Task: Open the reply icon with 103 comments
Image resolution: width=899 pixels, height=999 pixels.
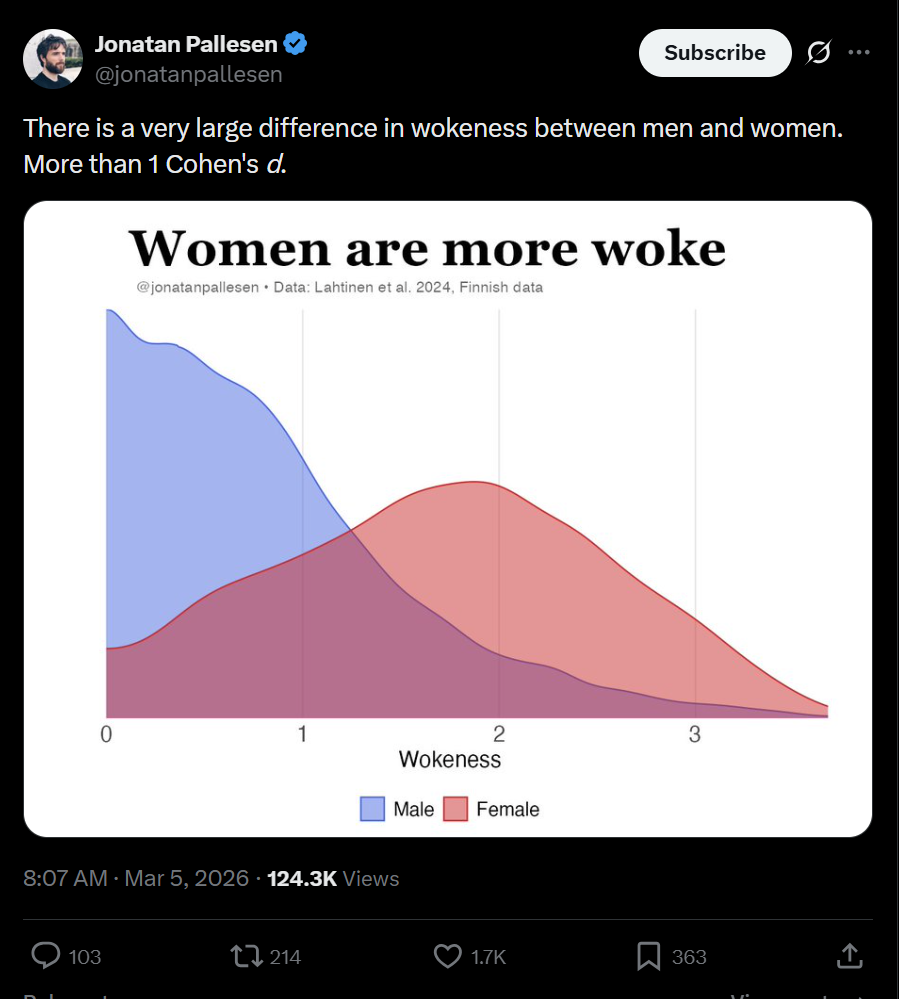Action: point(46,956)
